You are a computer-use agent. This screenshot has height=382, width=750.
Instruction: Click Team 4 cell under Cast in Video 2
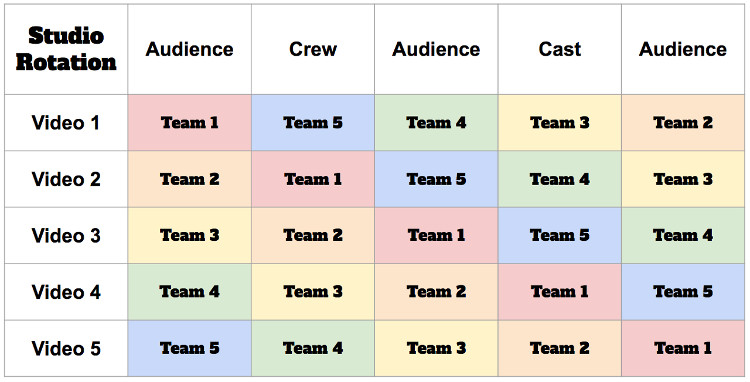point(560,179)
